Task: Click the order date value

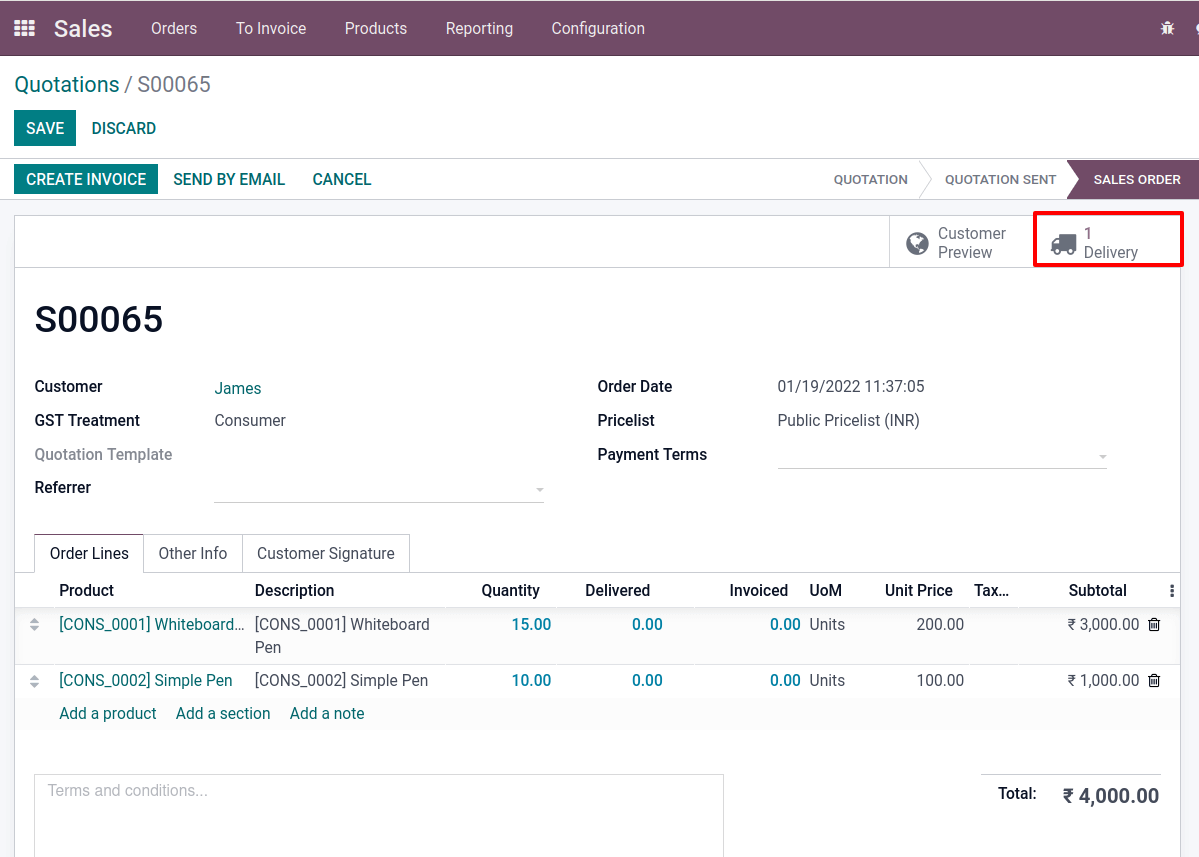Action: tap(850, 387)
